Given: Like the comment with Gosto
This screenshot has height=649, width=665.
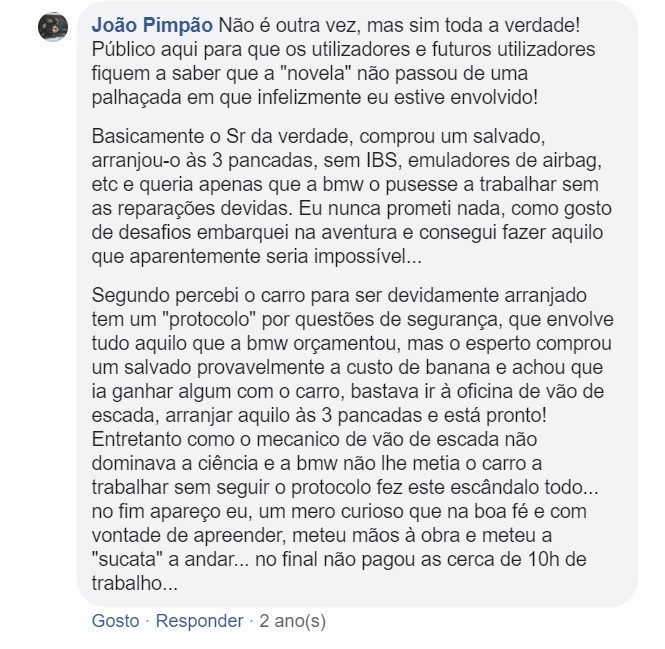Looking at the screenshot, I should [115, 621].
